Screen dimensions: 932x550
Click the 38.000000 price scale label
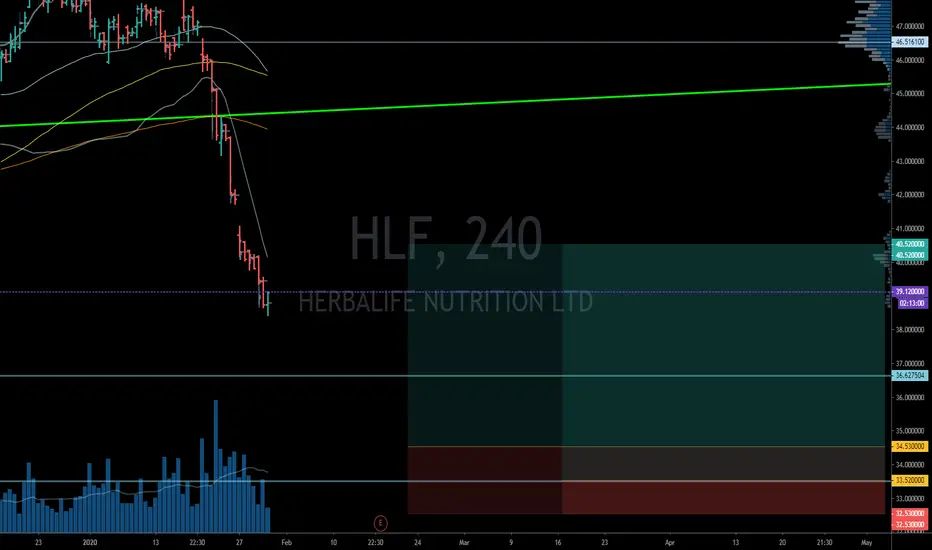click(x=910, y=329)
